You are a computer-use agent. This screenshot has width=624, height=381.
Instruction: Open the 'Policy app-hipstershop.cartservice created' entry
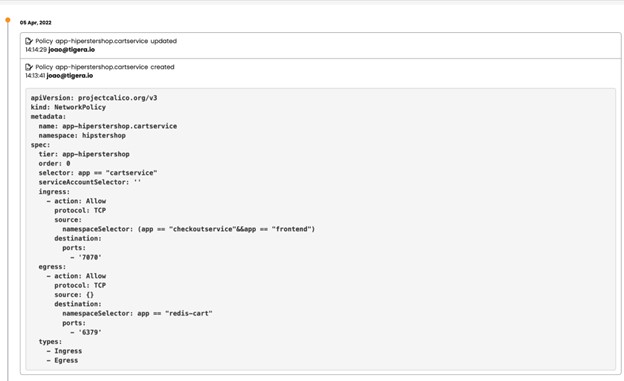pos(105,67)
